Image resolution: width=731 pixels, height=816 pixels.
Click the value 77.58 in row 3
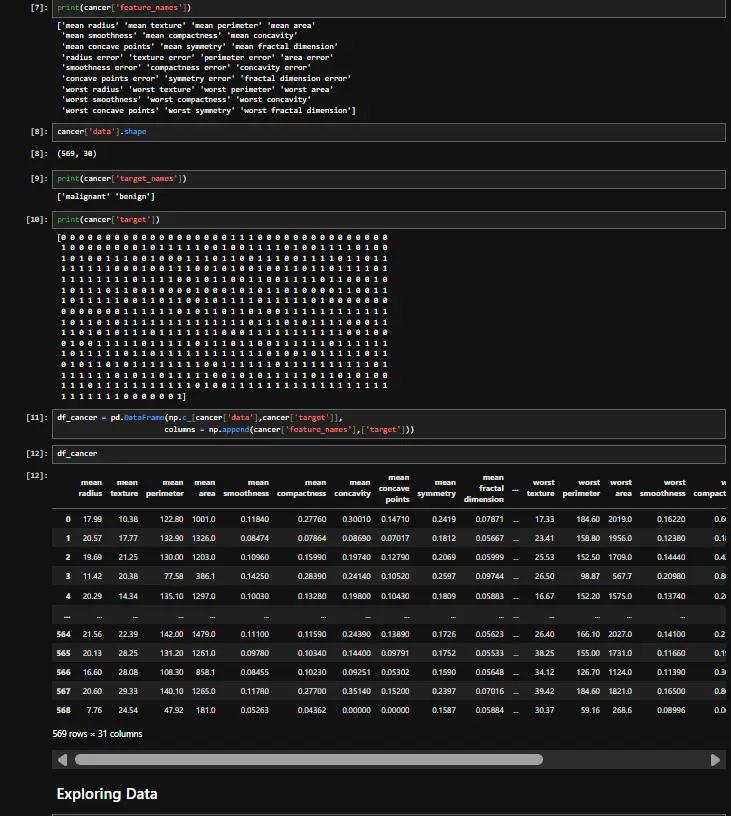174,576
